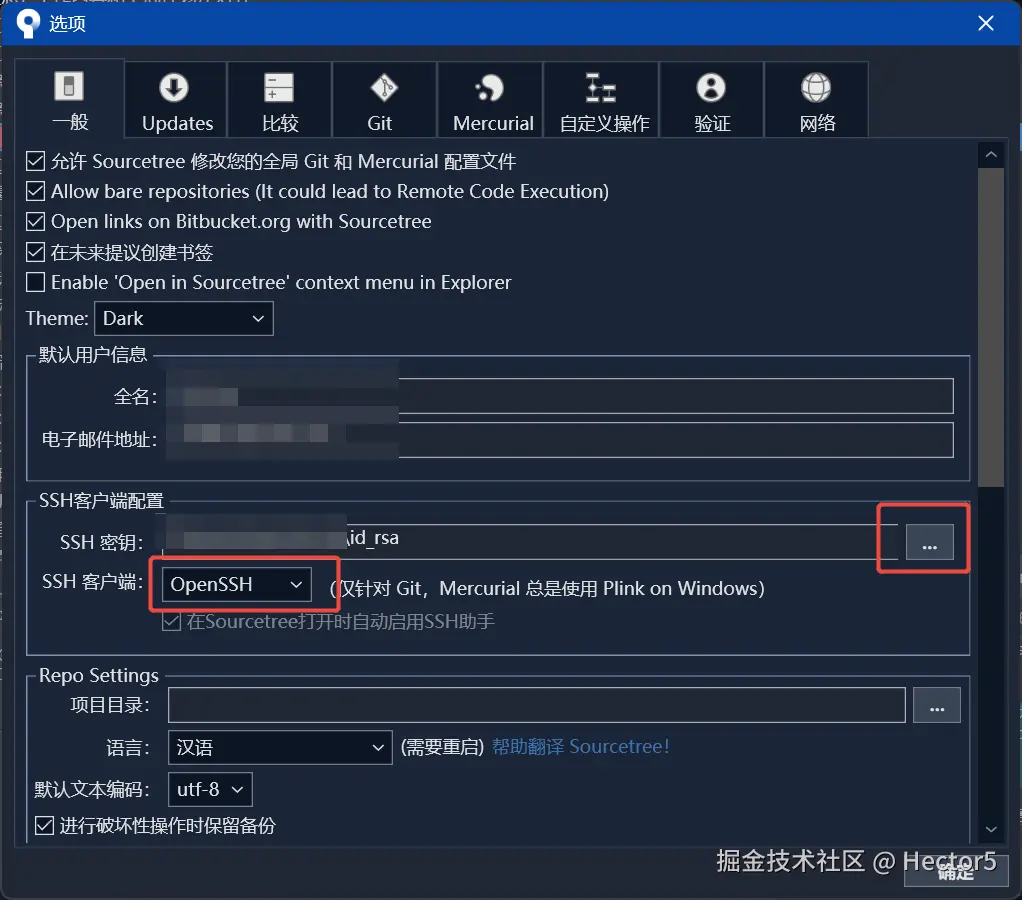Toggle 进行破坏性操作时保留备份 backup option
Viewport: 1022px width, 900px height.
(x=35, y=826)
